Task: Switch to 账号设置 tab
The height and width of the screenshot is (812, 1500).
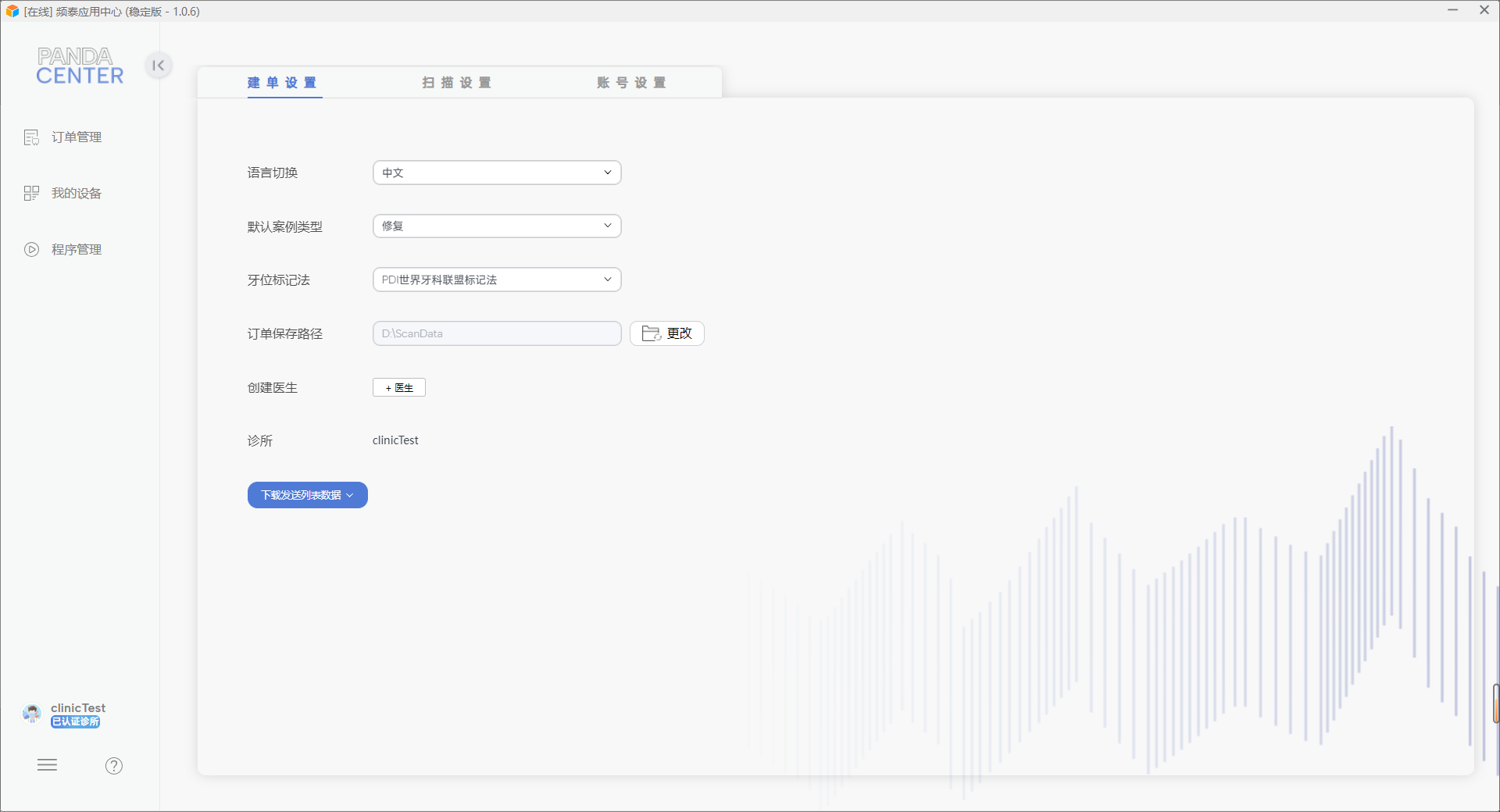Action: 632,83
